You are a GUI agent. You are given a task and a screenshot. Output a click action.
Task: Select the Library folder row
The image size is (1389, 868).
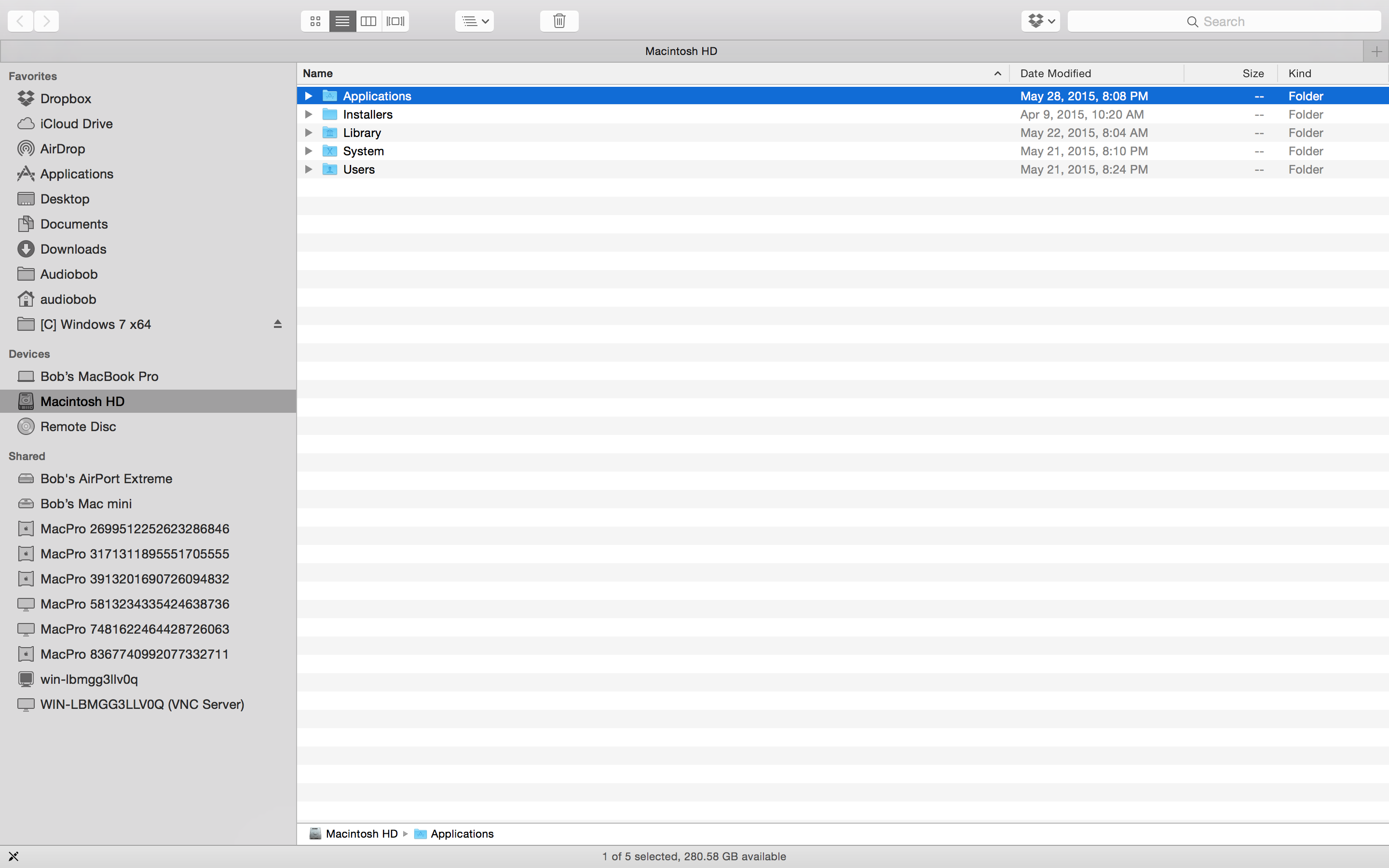843,133
